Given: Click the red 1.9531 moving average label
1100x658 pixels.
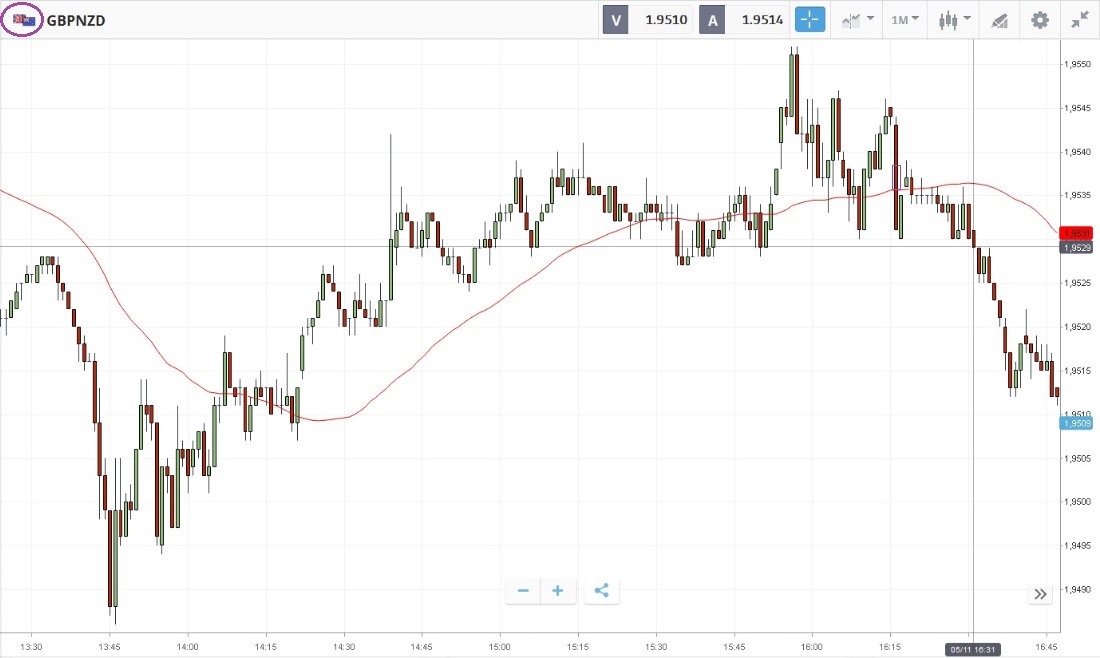Looking at the screenshot, I should pos(1076,233).
